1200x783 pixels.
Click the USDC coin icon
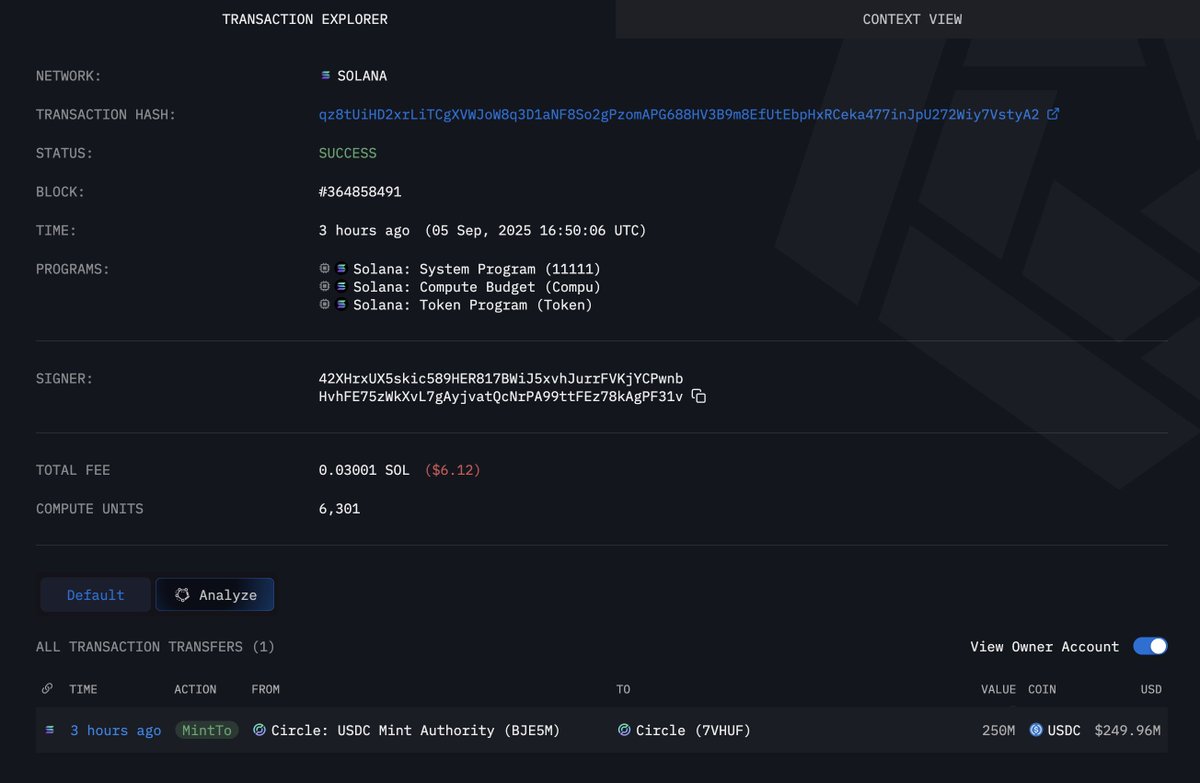tap(1036, 730)
